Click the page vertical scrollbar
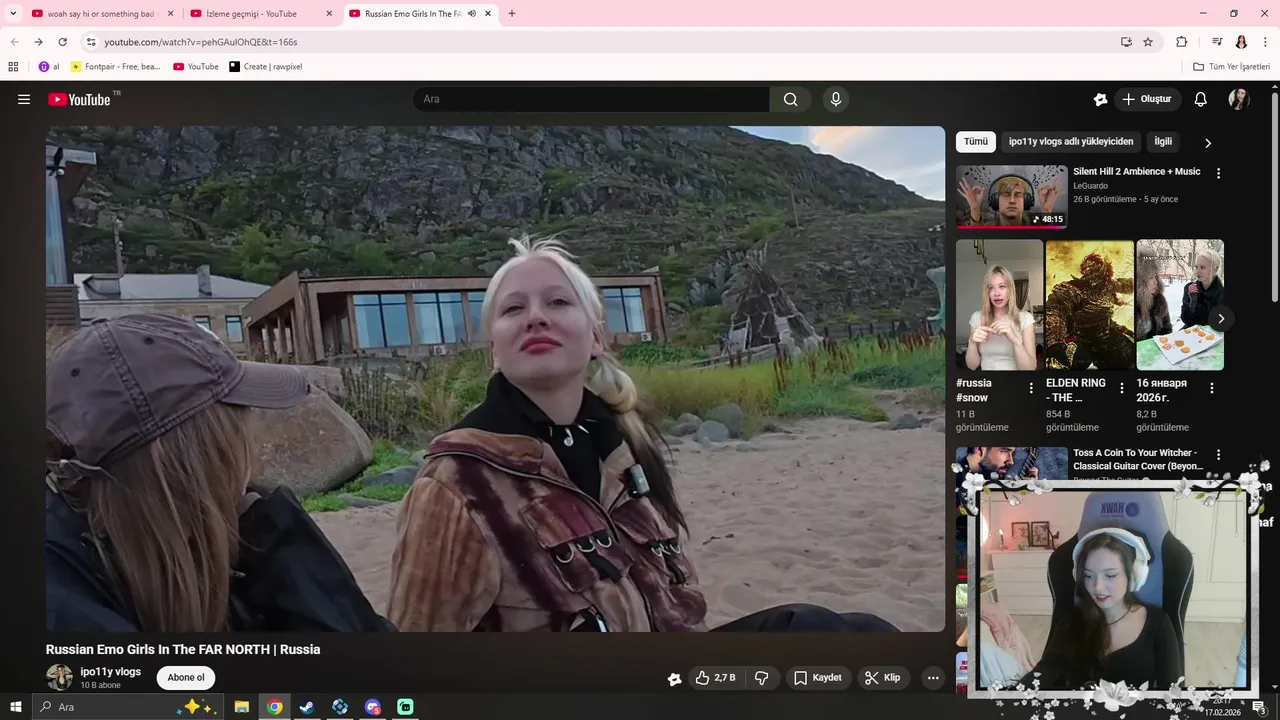Screen dimensions: 1280x720 tap(1275, 195)
